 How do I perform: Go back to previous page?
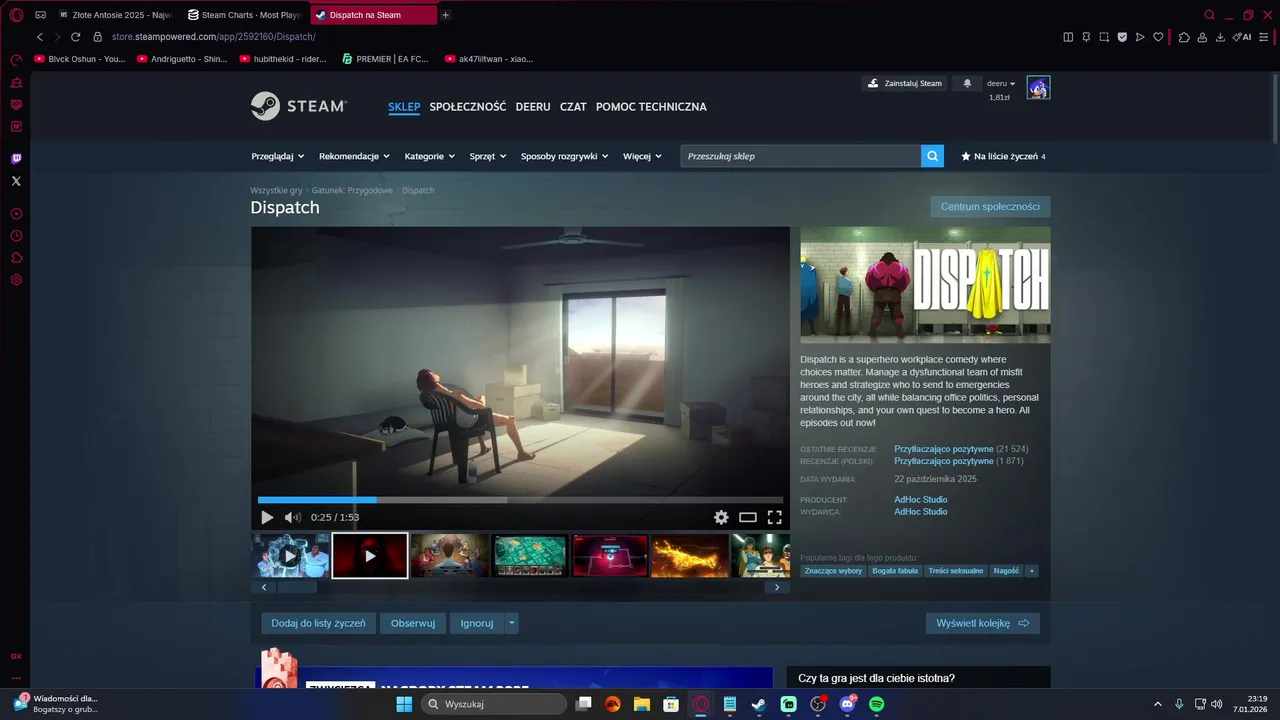point(40,37)
